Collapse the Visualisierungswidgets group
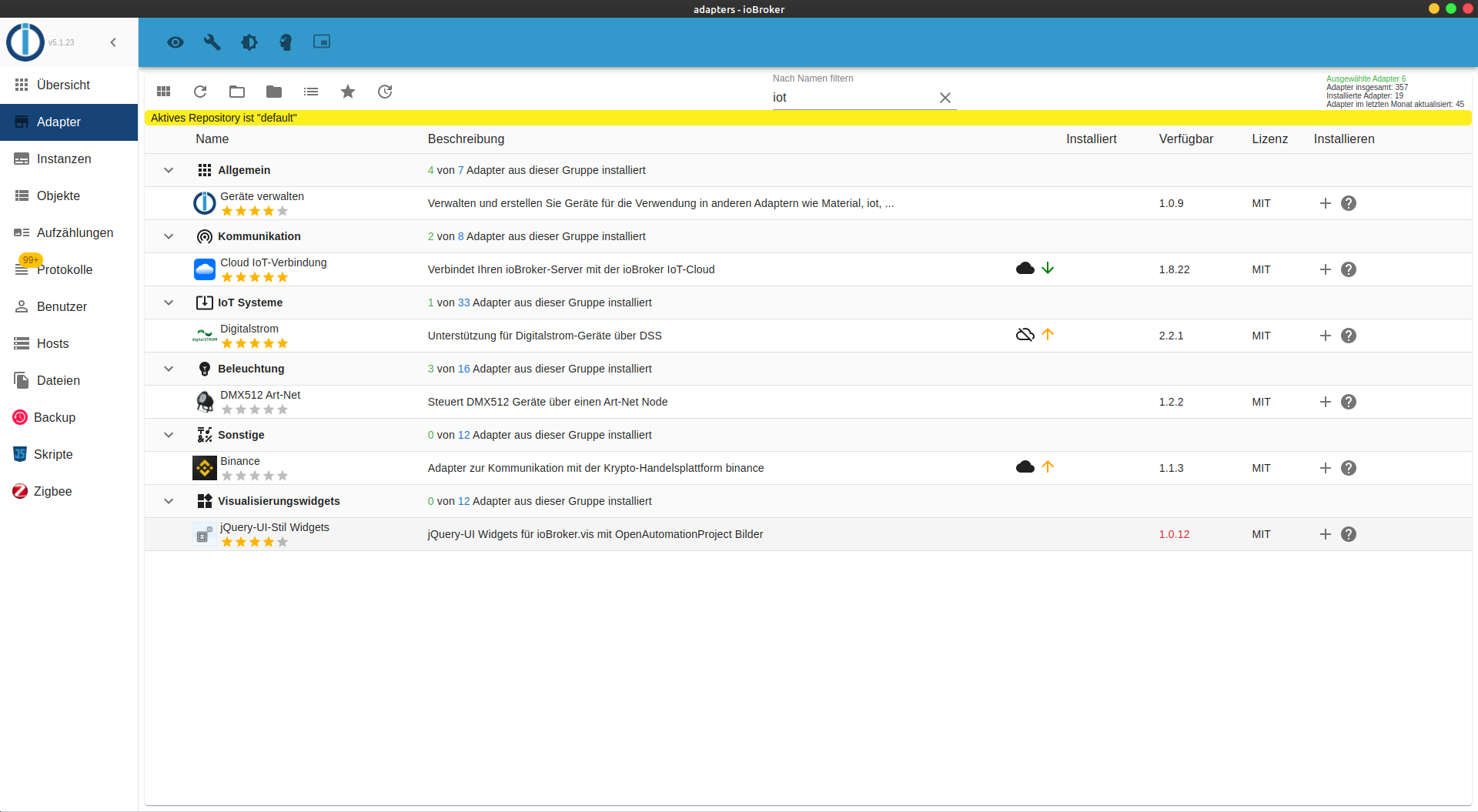The height and width of the screenshot is (812, 1478). [169, 501]
